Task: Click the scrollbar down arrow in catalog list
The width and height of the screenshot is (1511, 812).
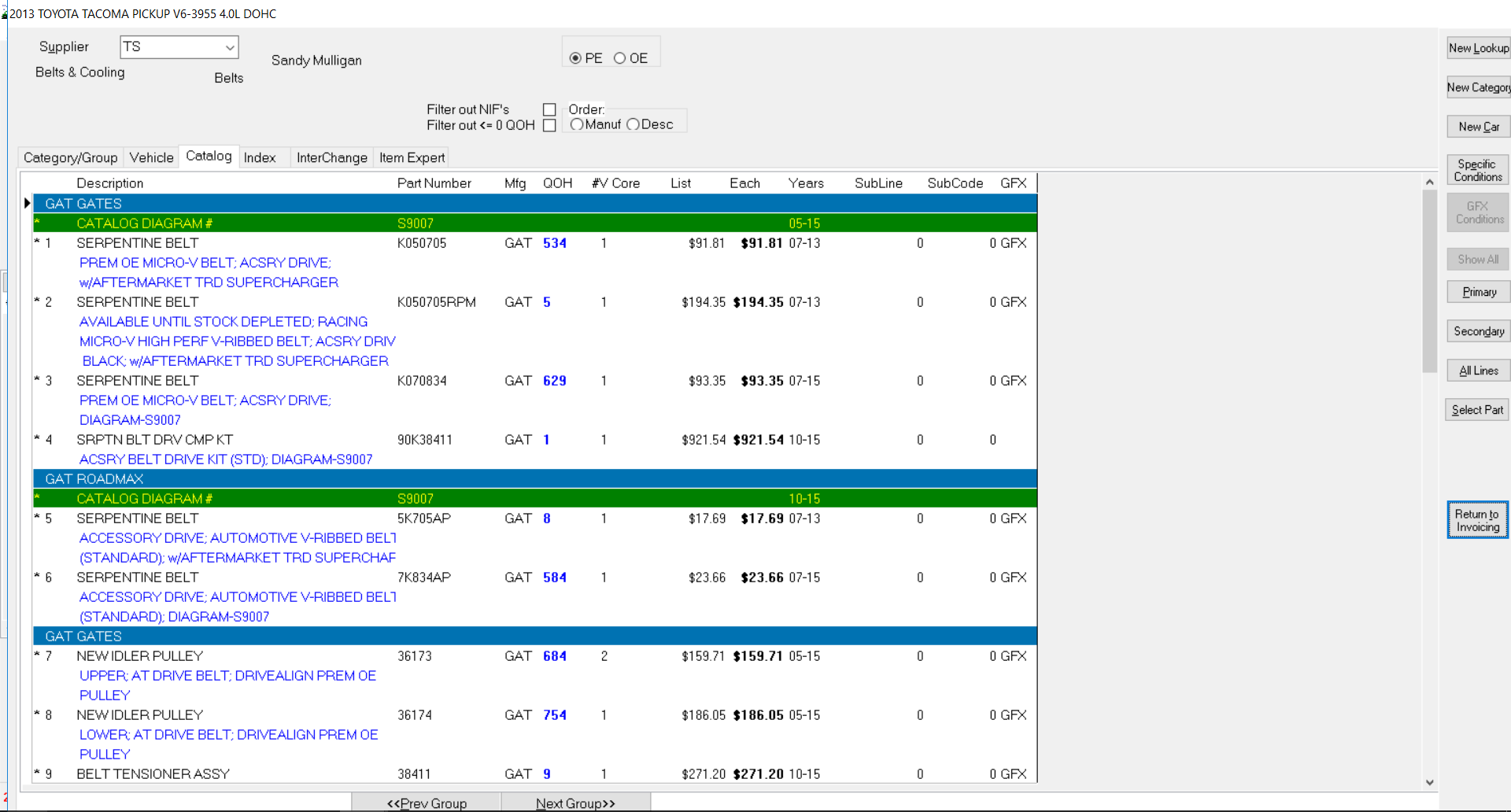Action: [x=1429, y=782]
